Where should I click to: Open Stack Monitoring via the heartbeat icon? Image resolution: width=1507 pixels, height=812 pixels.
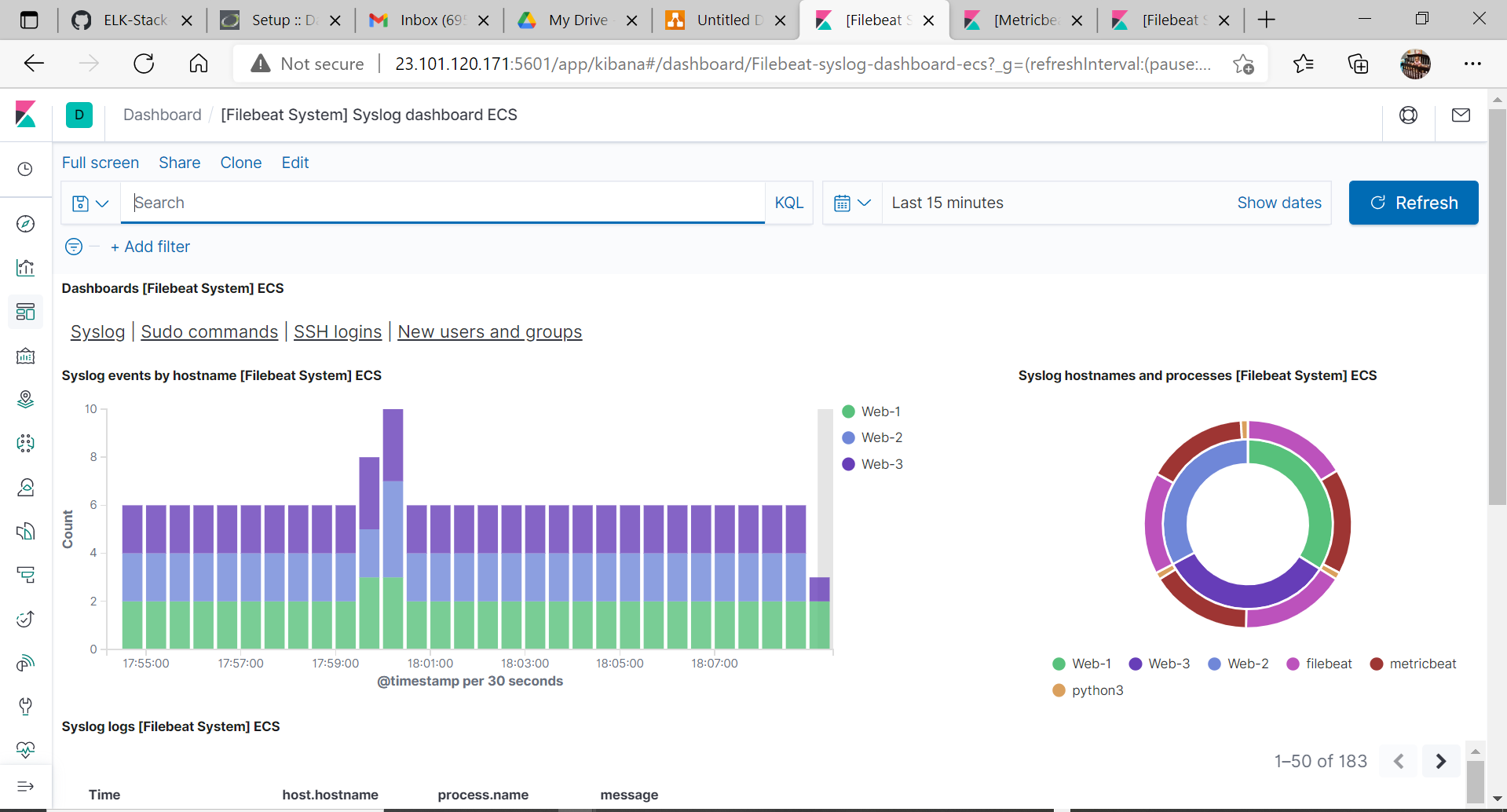26,749
